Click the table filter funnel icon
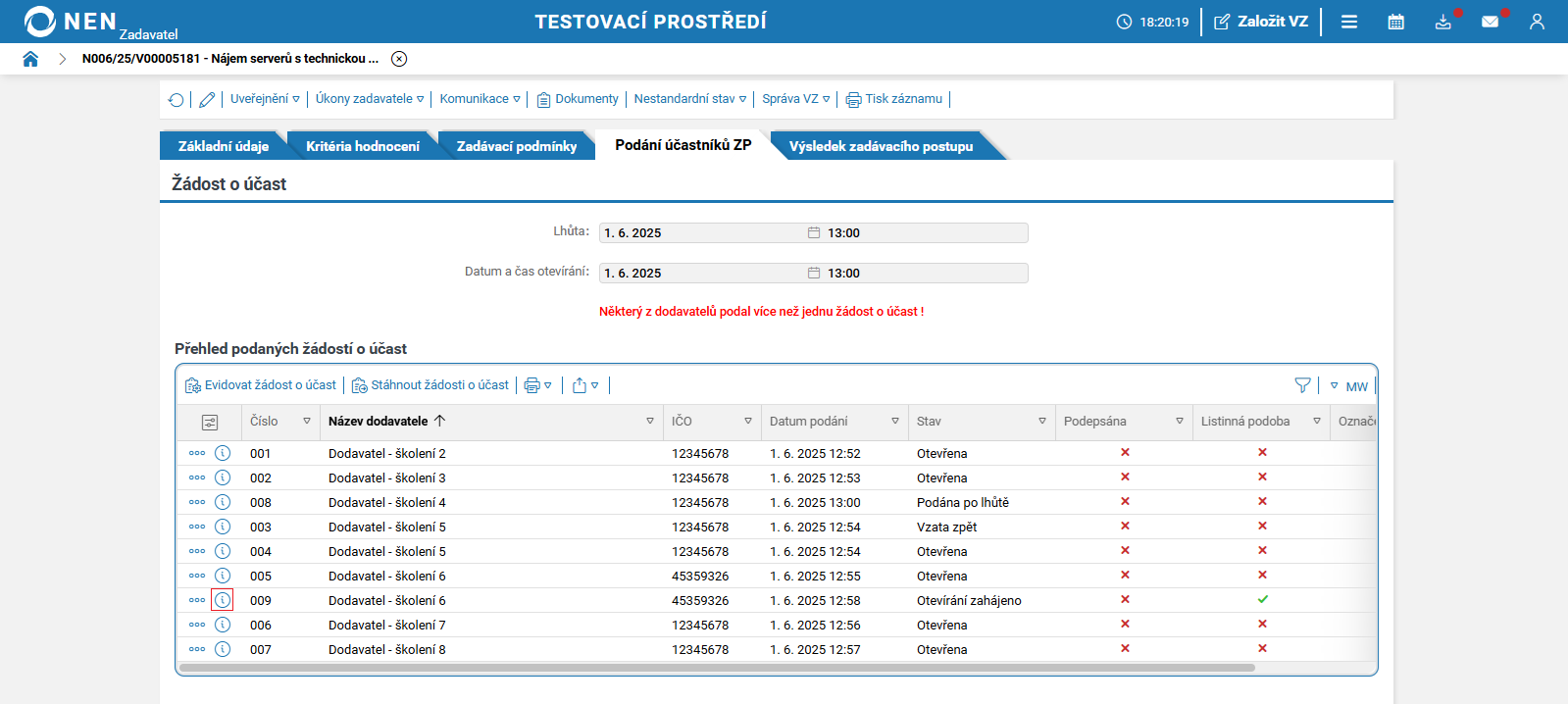 [x=1302, y=385]
